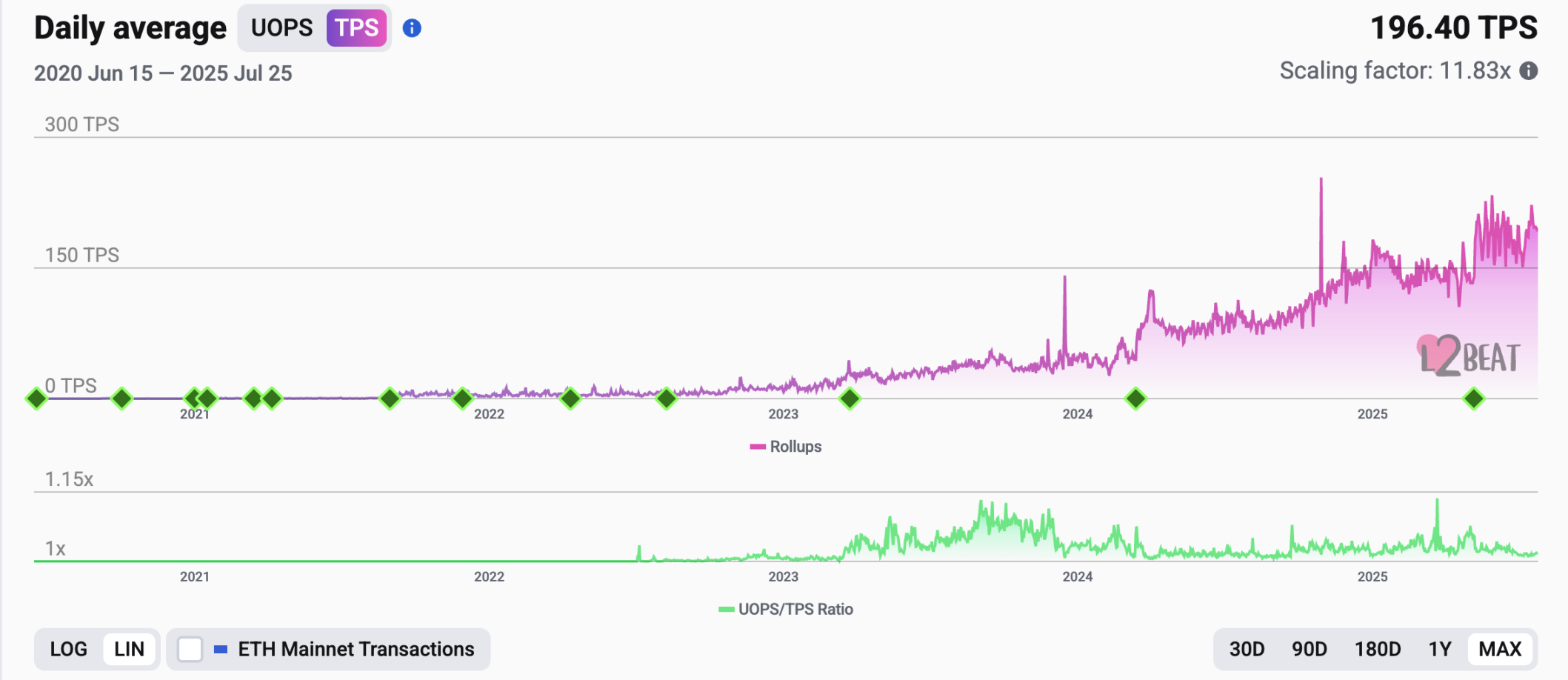Screen dimensions: 1568x680
Task: Select the TPS metric toggle
Action: tap(356, 28)
